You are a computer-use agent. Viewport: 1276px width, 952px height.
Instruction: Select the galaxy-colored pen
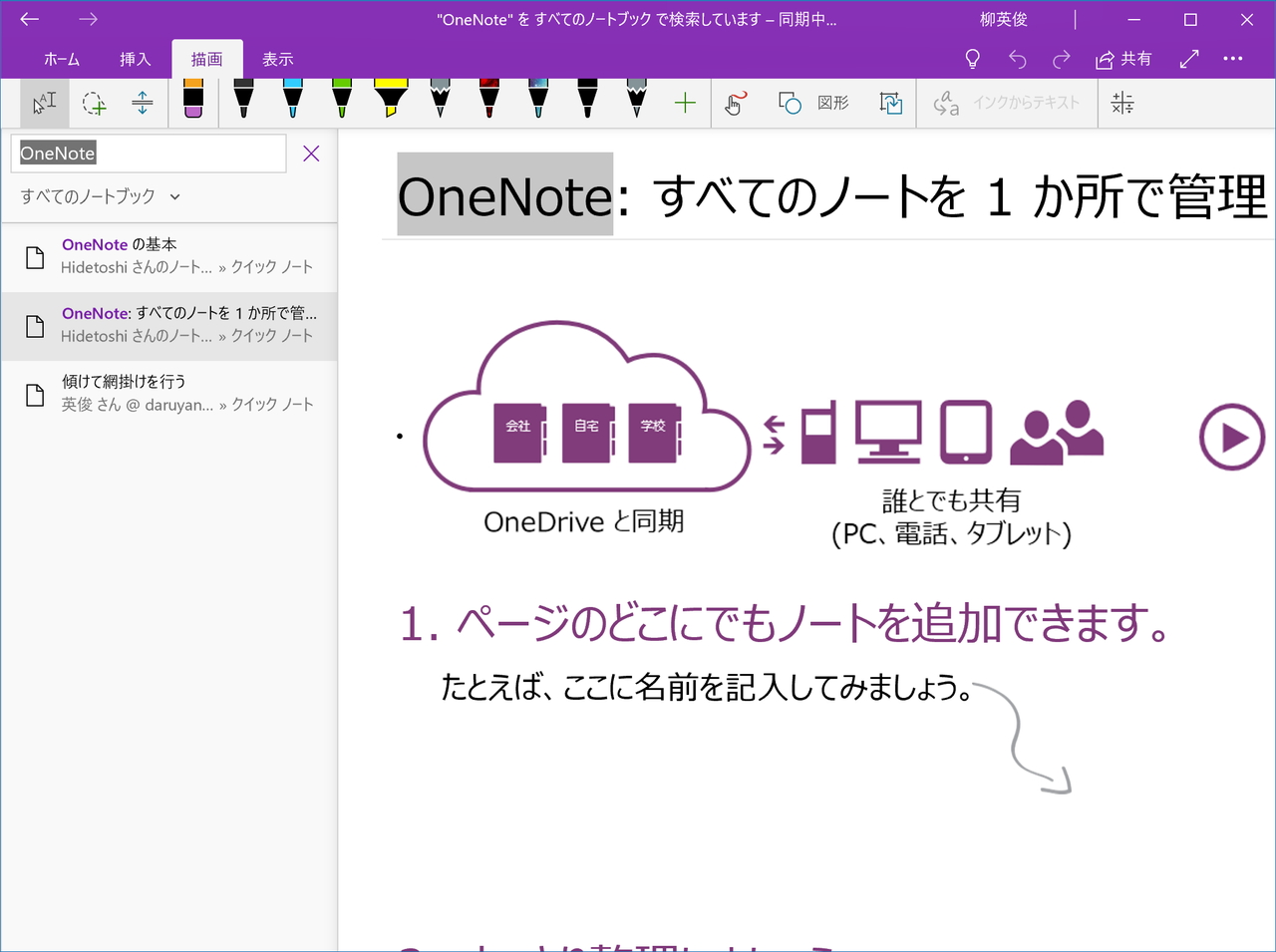click(536, 103)
